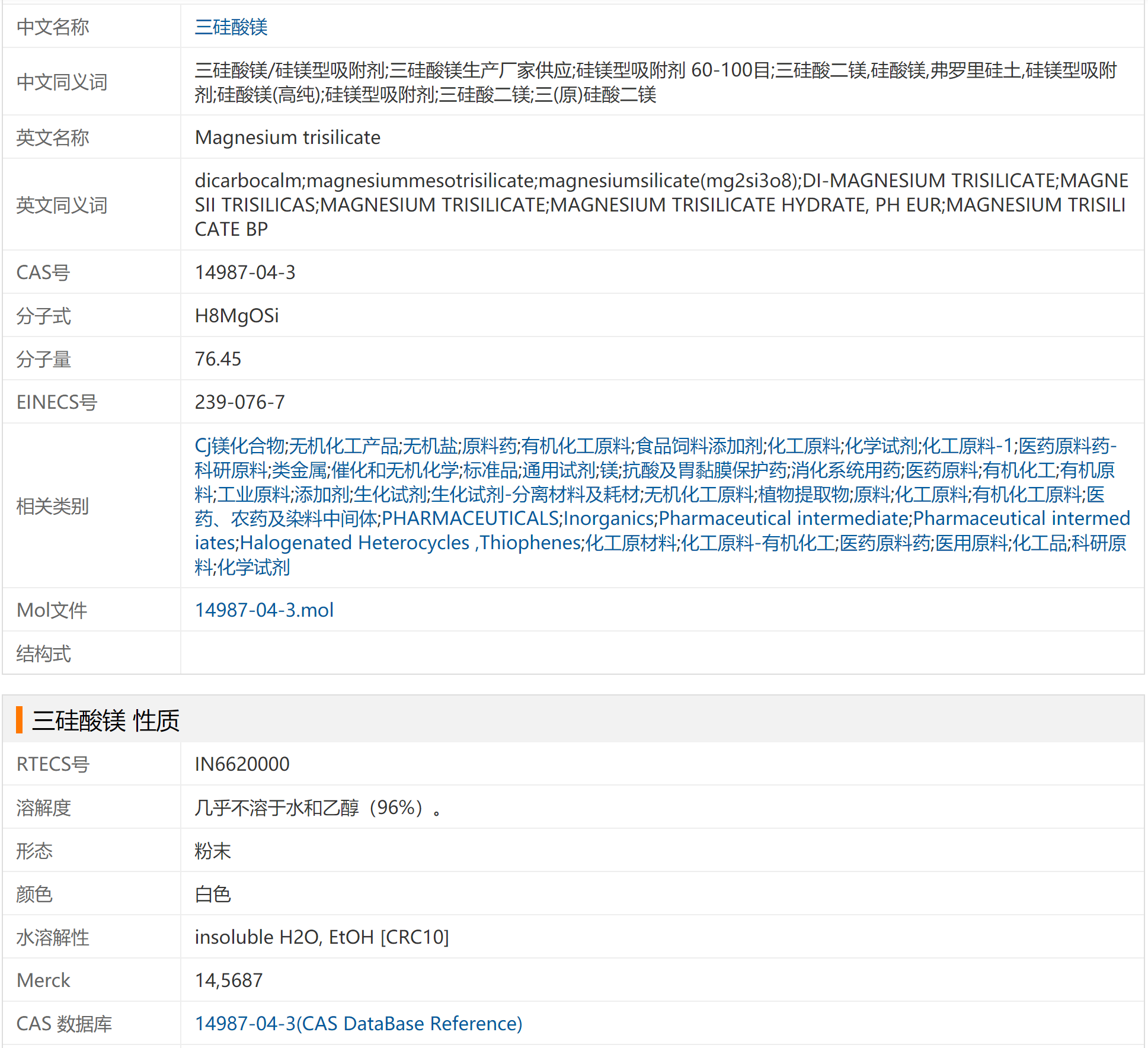Download the 14987-04-3.mol file link
This screenshot has height=1048, width=1148.
264,610
